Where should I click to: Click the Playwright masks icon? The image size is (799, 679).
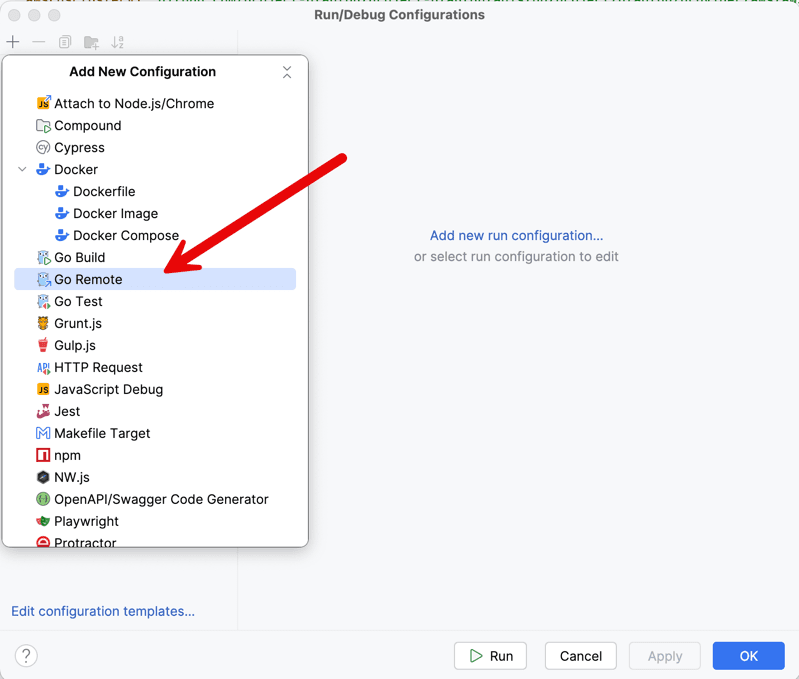coord(43,521)
